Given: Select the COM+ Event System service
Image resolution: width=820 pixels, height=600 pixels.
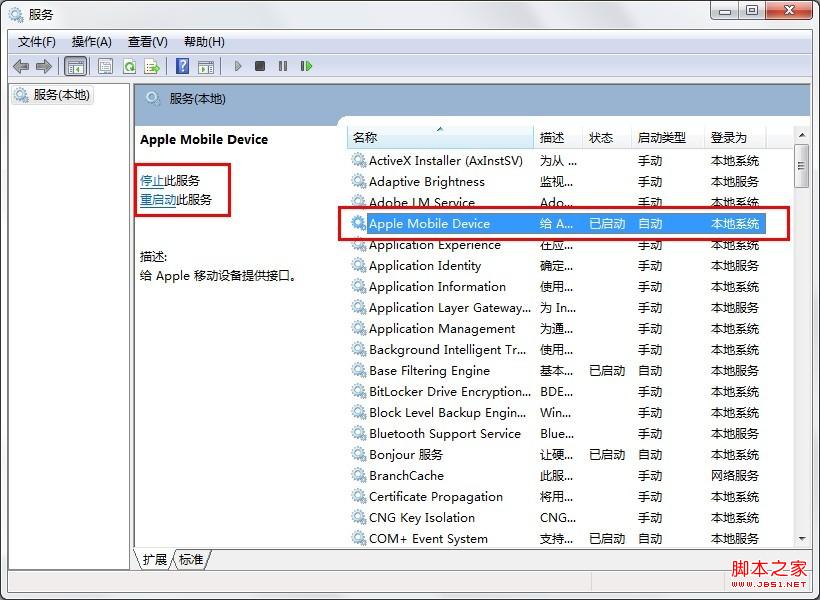Looking at the screenshot, I should click(556, 538).
